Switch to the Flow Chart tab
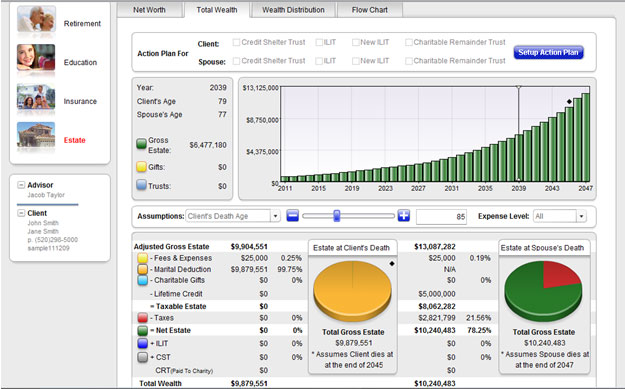Image resolution: width=625 pixels, height=389 pixels. [x=370, y=10]
